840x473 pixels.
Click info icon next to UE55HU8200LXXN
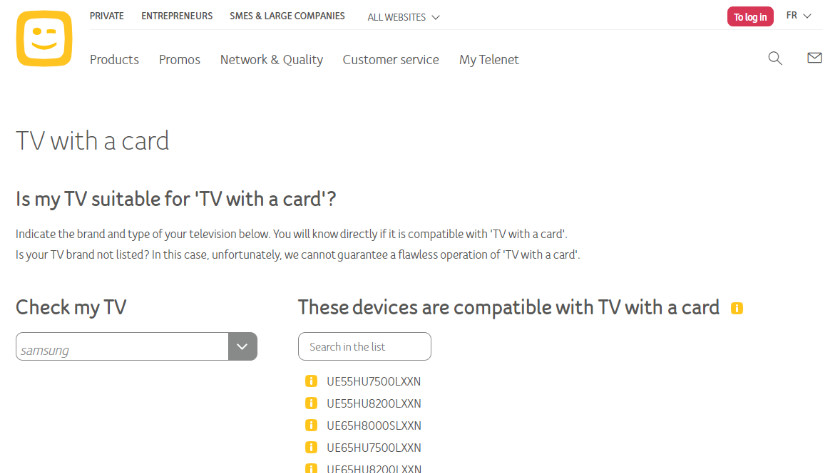coord(310,403)
